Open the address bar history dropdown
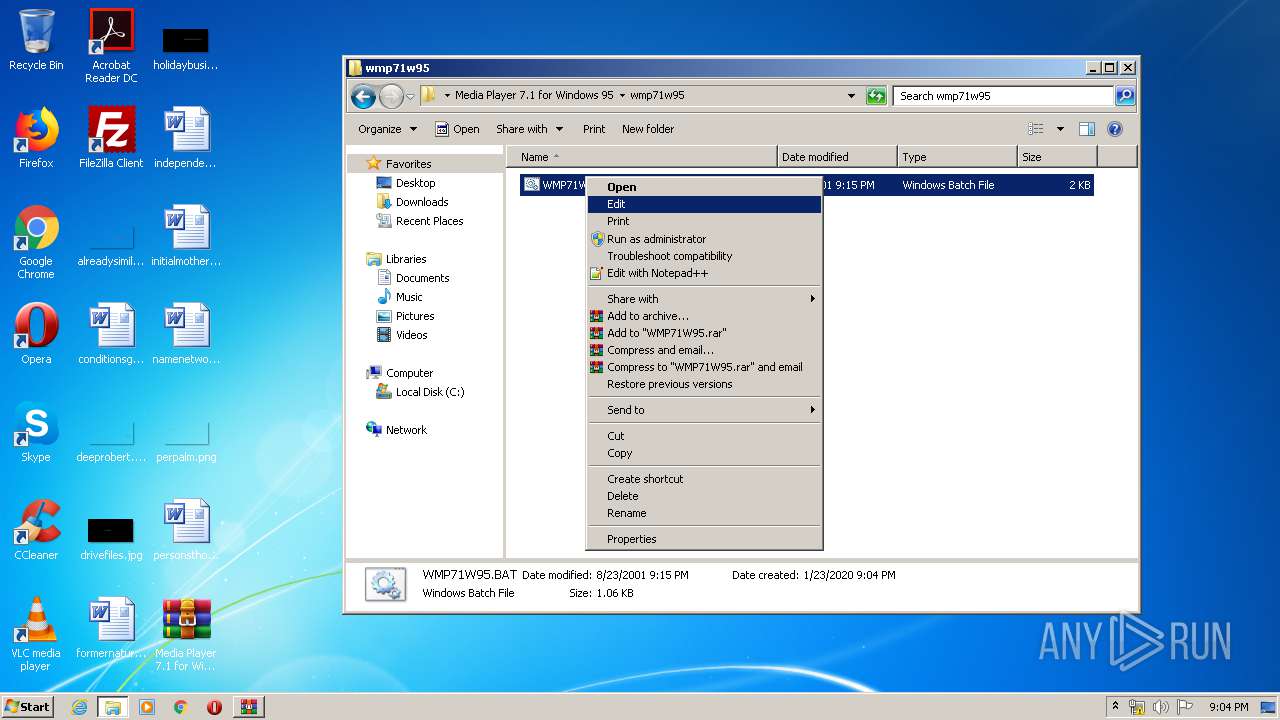Viewport: 1280px width, 720px height. click(x=851, y=96)
